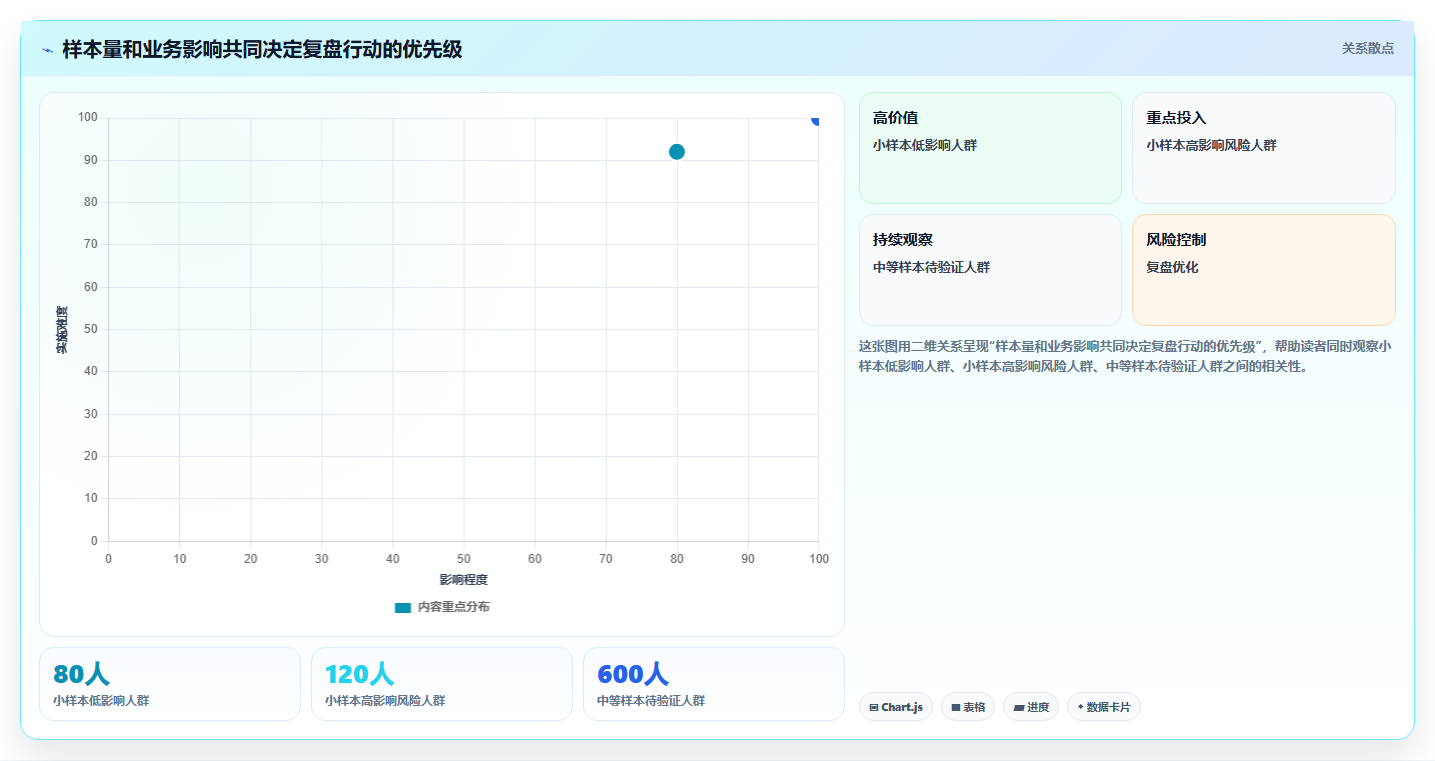The height and width of the screenshot is (761, 1435).
Task: Click 小样本高影响风险人群 text in 重点投入 card
Action: point(1212,145)
